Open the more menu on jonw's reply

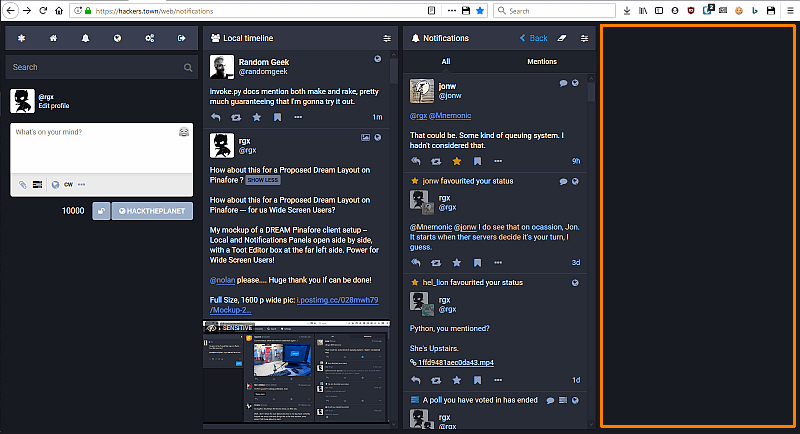point(498,160)
